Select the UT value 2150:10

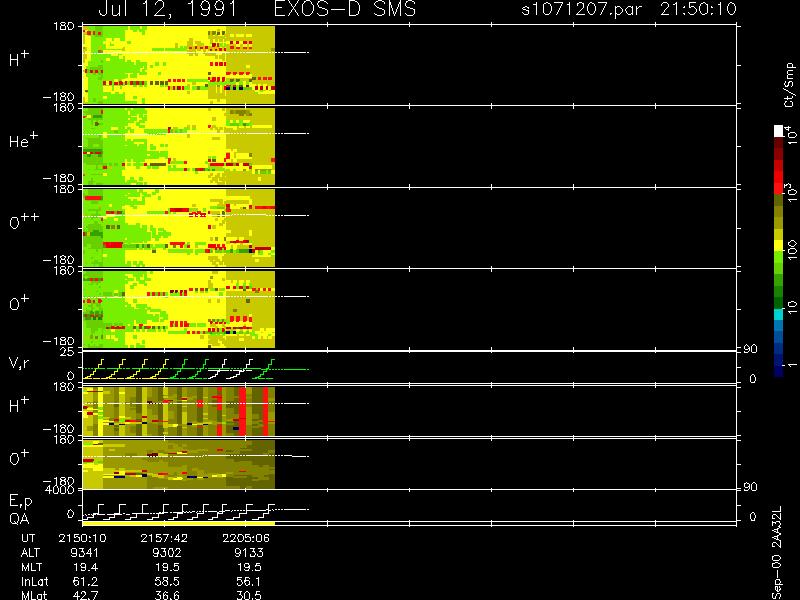[83, 538]
